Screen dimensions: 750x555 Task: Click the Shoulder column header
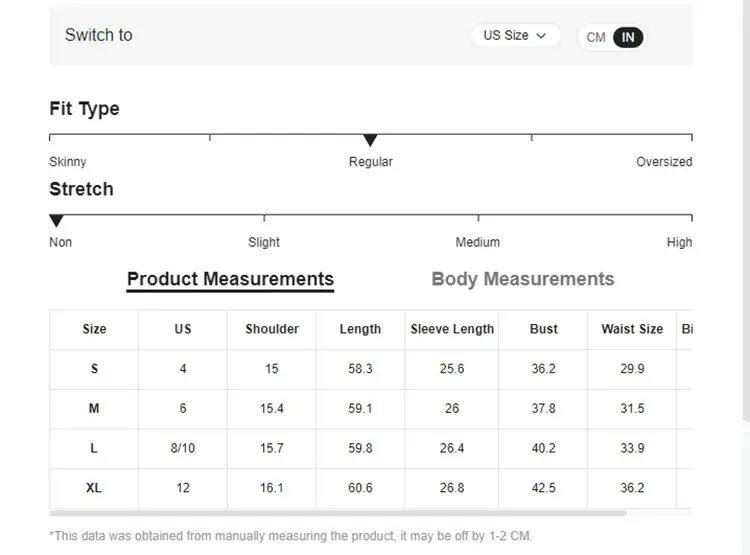pyautogui.click(x=272, y=329)
